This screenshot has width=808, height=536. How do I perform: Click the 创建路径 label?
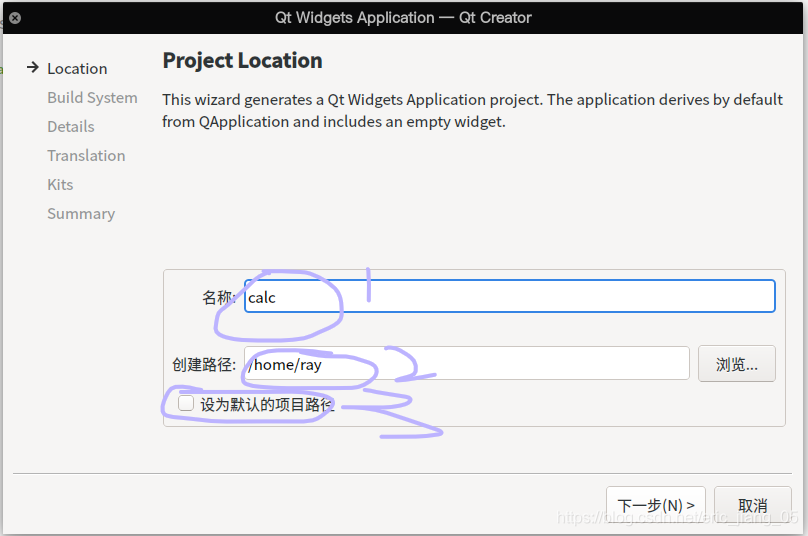pyautogui.click(x=204, y=364)
